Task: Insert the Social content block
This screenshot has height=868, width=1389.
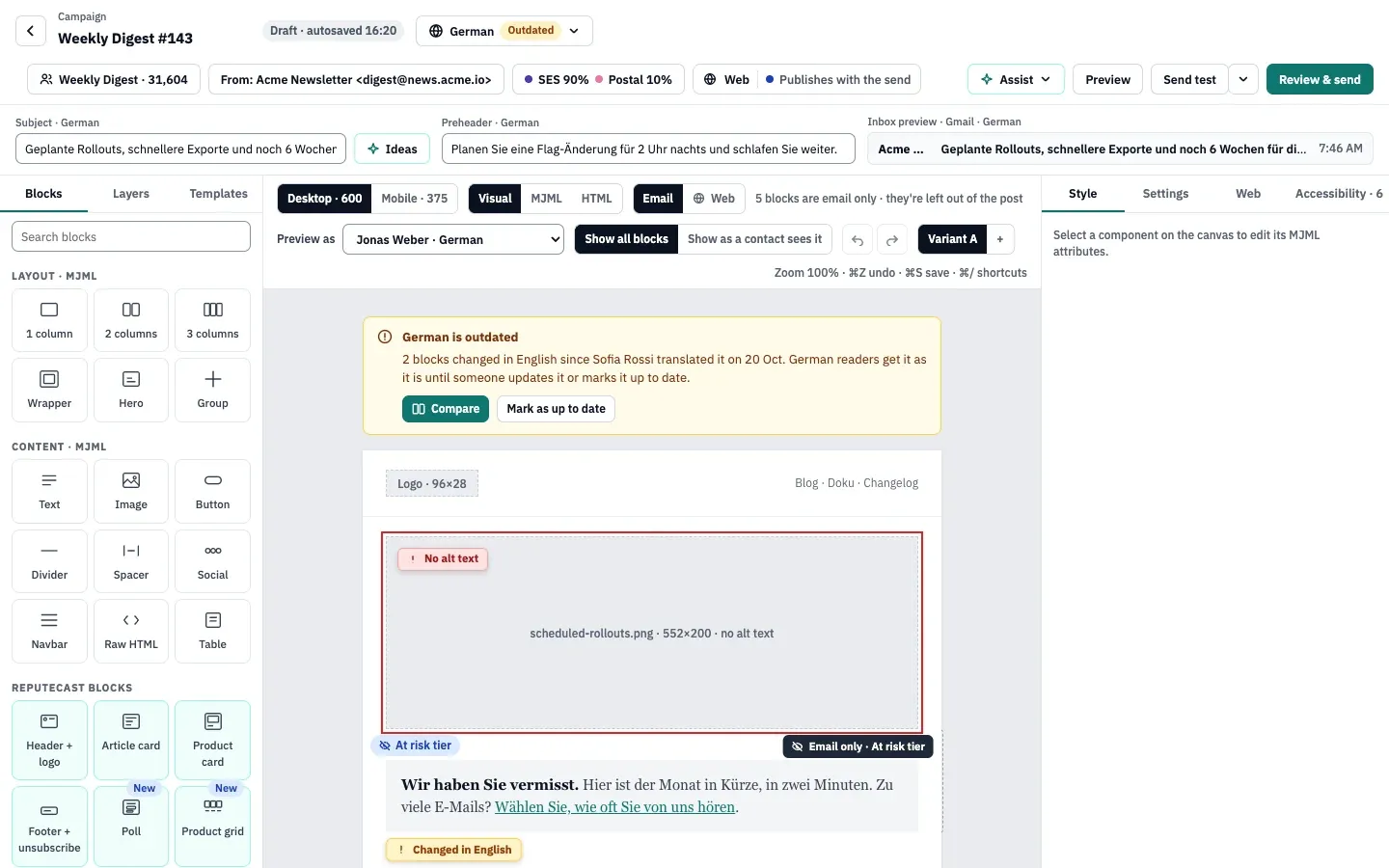Action: (x=212, y=561)
